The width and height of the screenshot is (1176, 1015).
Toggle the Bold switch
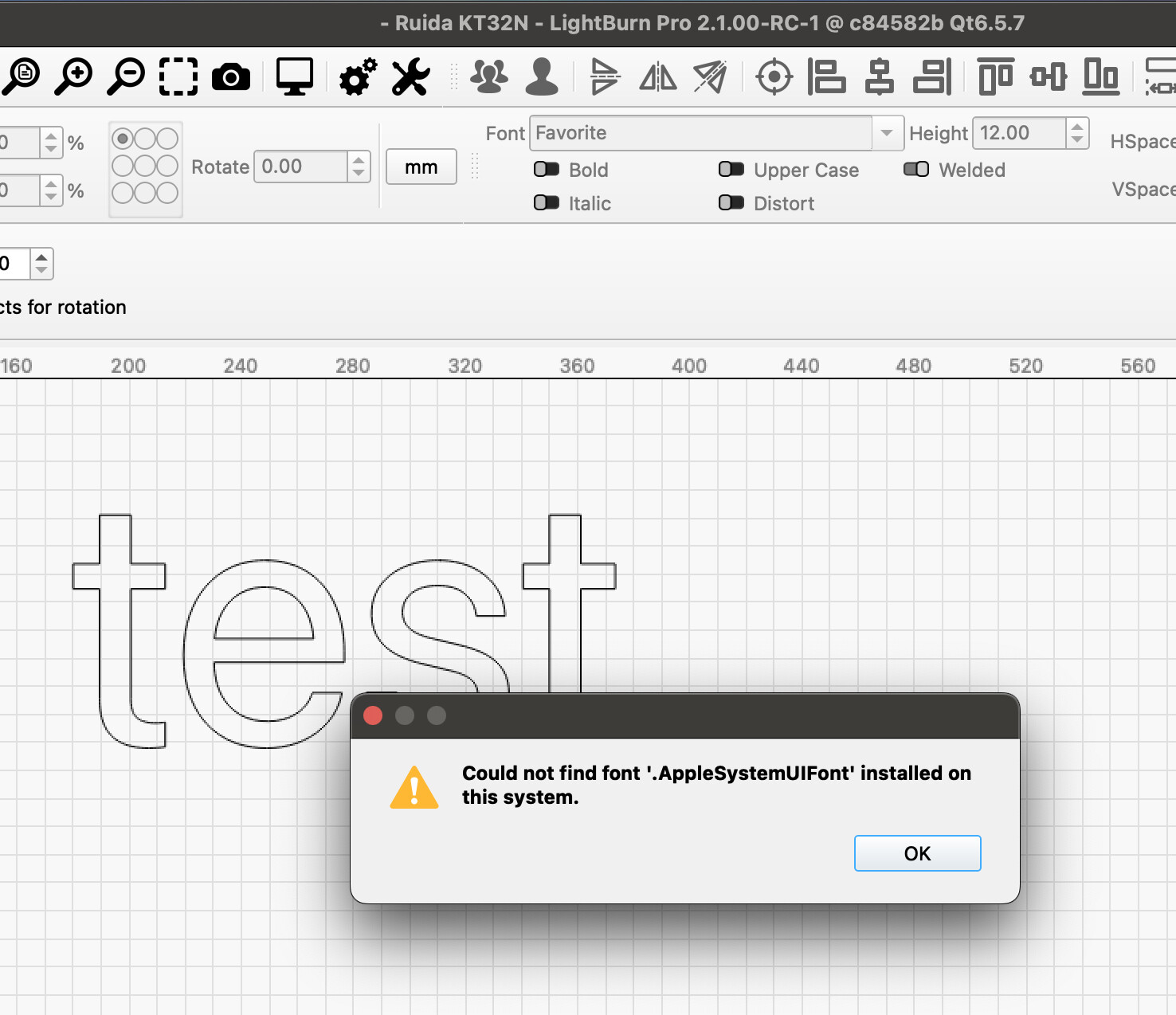547,169
